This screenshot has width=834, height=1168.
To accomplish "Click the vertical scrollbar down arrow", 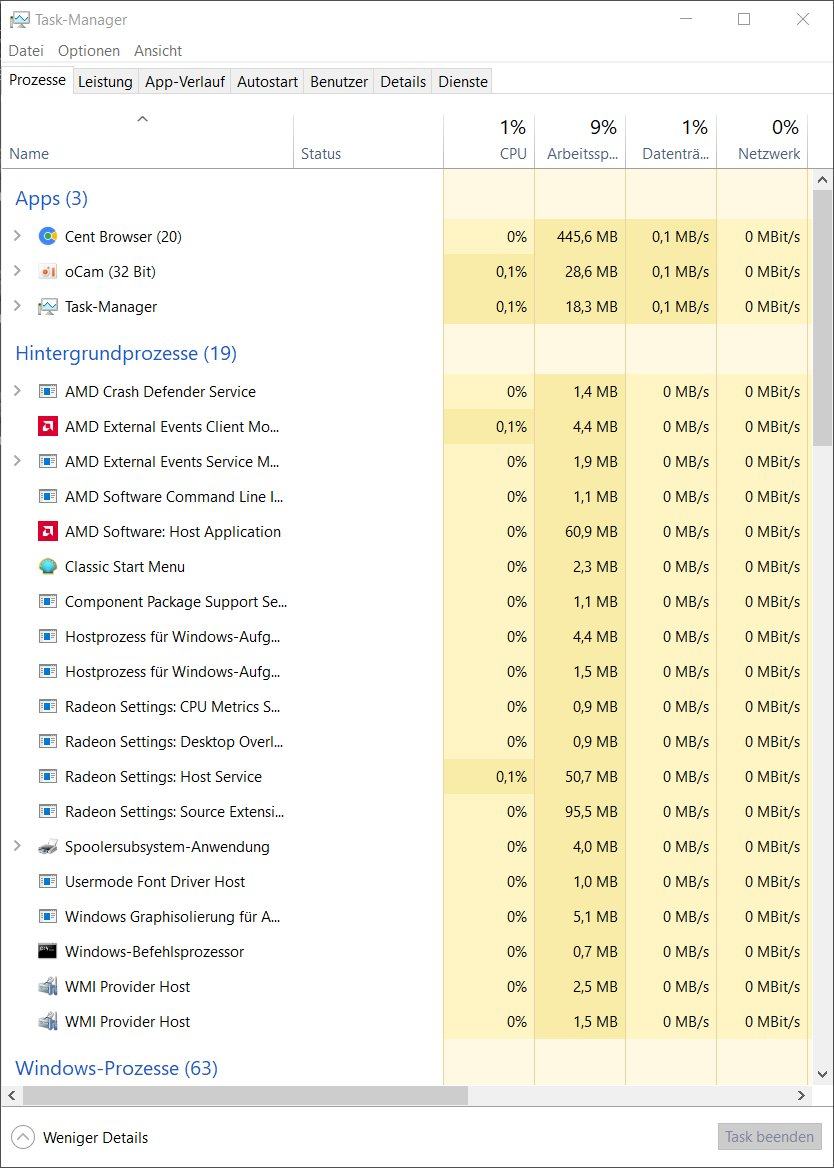I will (x=822, y=1077).
